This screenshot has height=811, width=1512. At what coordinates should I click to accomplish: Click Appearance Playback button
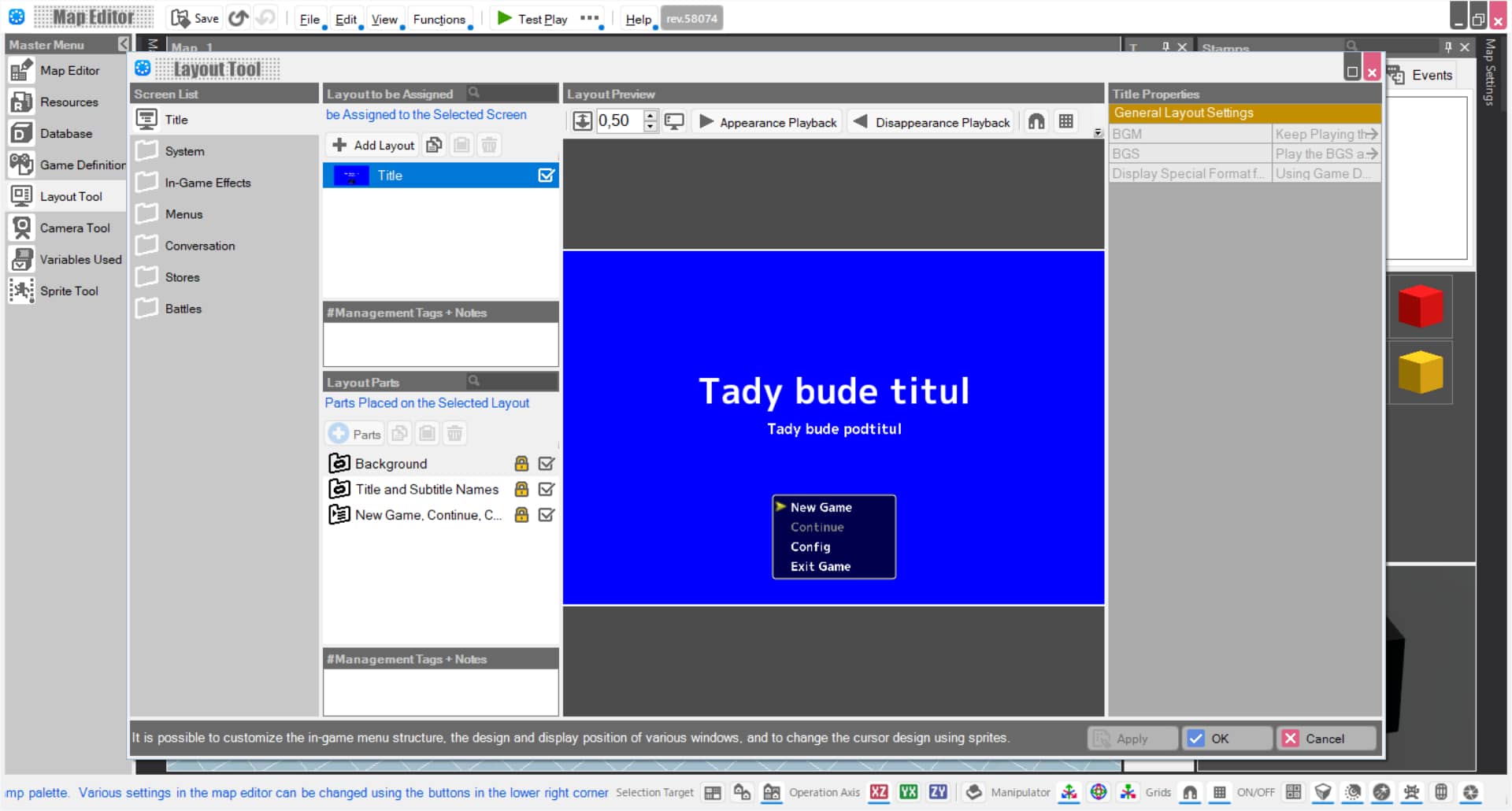point(768,122)
